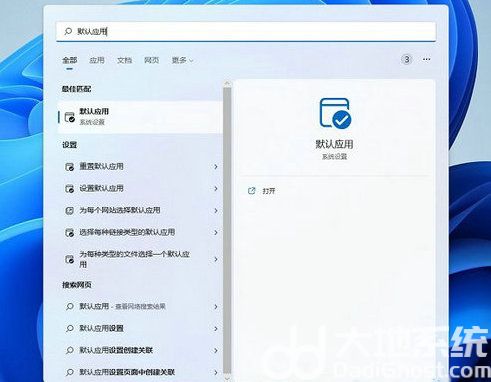Expand the 重置默认应用 chevron
This screenshot has height=382, width=491.
[216, 166]
